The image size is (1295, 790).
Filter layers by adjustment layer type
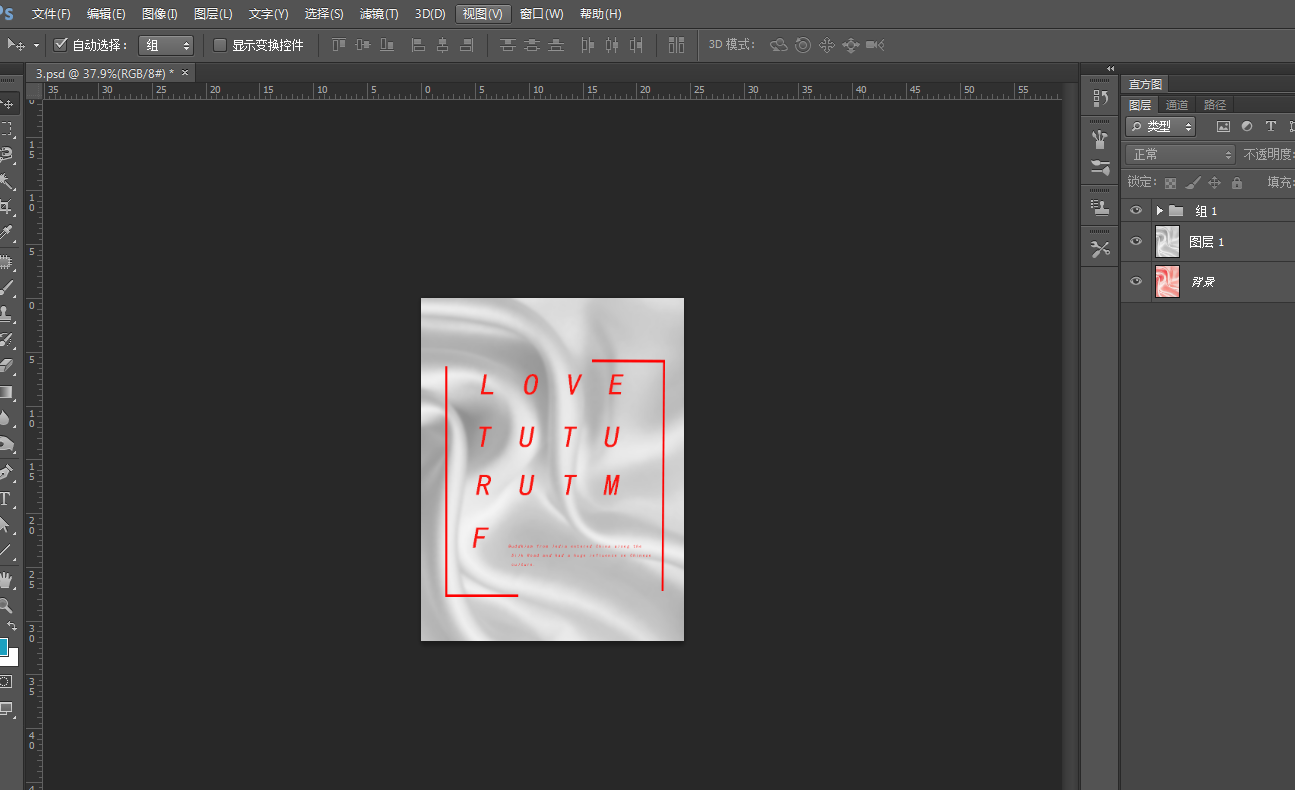point(1247,127)
